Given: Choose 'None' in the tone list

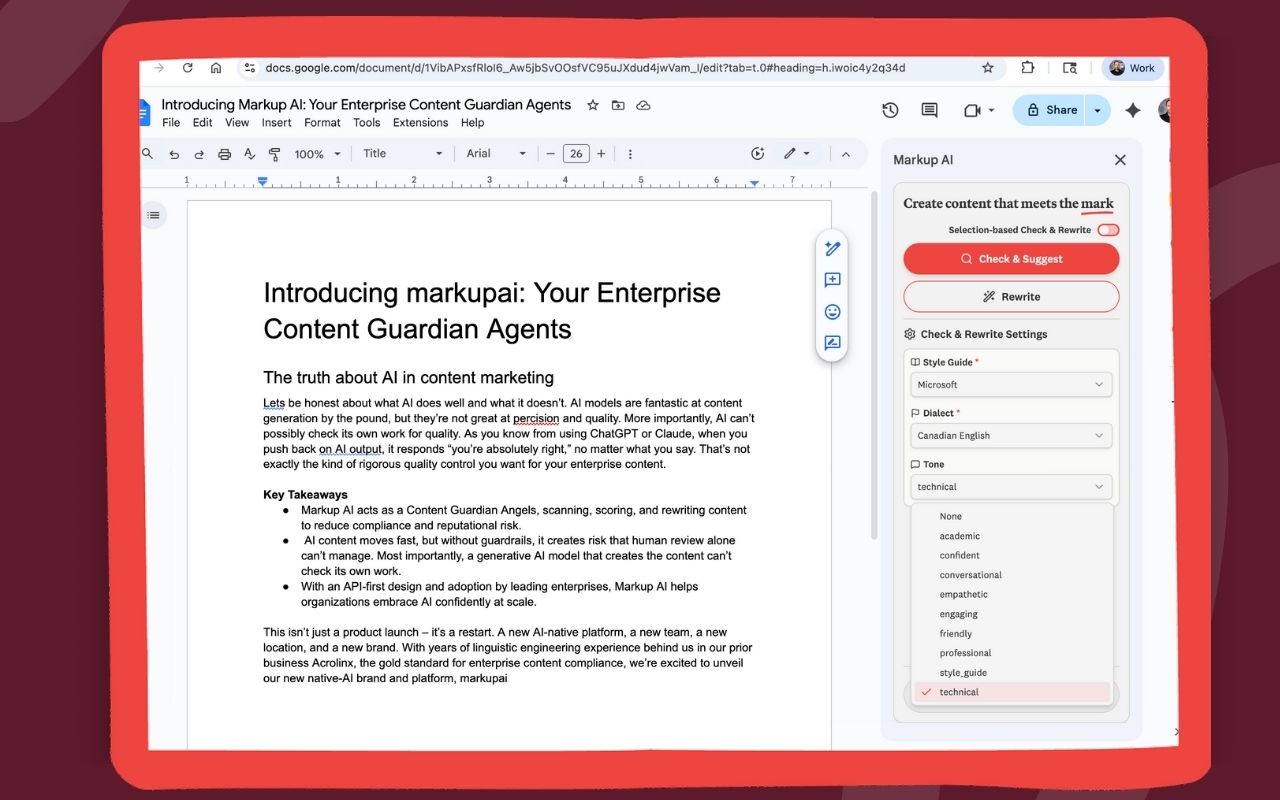Looking at the screenshot, I should (950, 516).
